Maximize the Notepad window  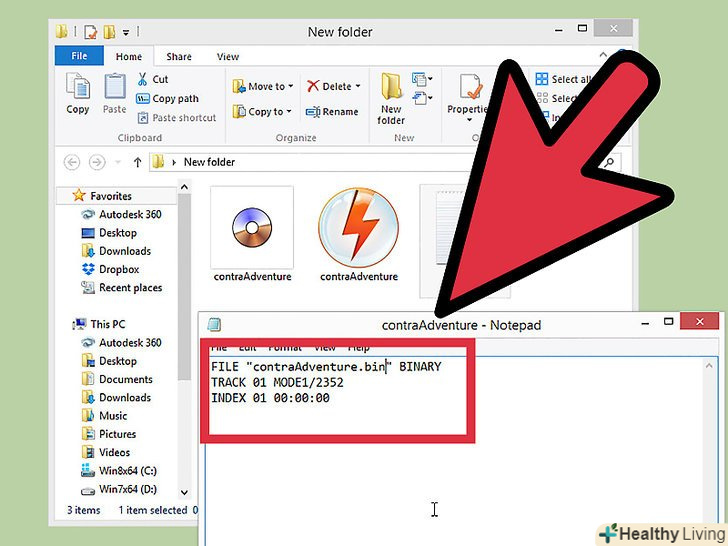669,321
